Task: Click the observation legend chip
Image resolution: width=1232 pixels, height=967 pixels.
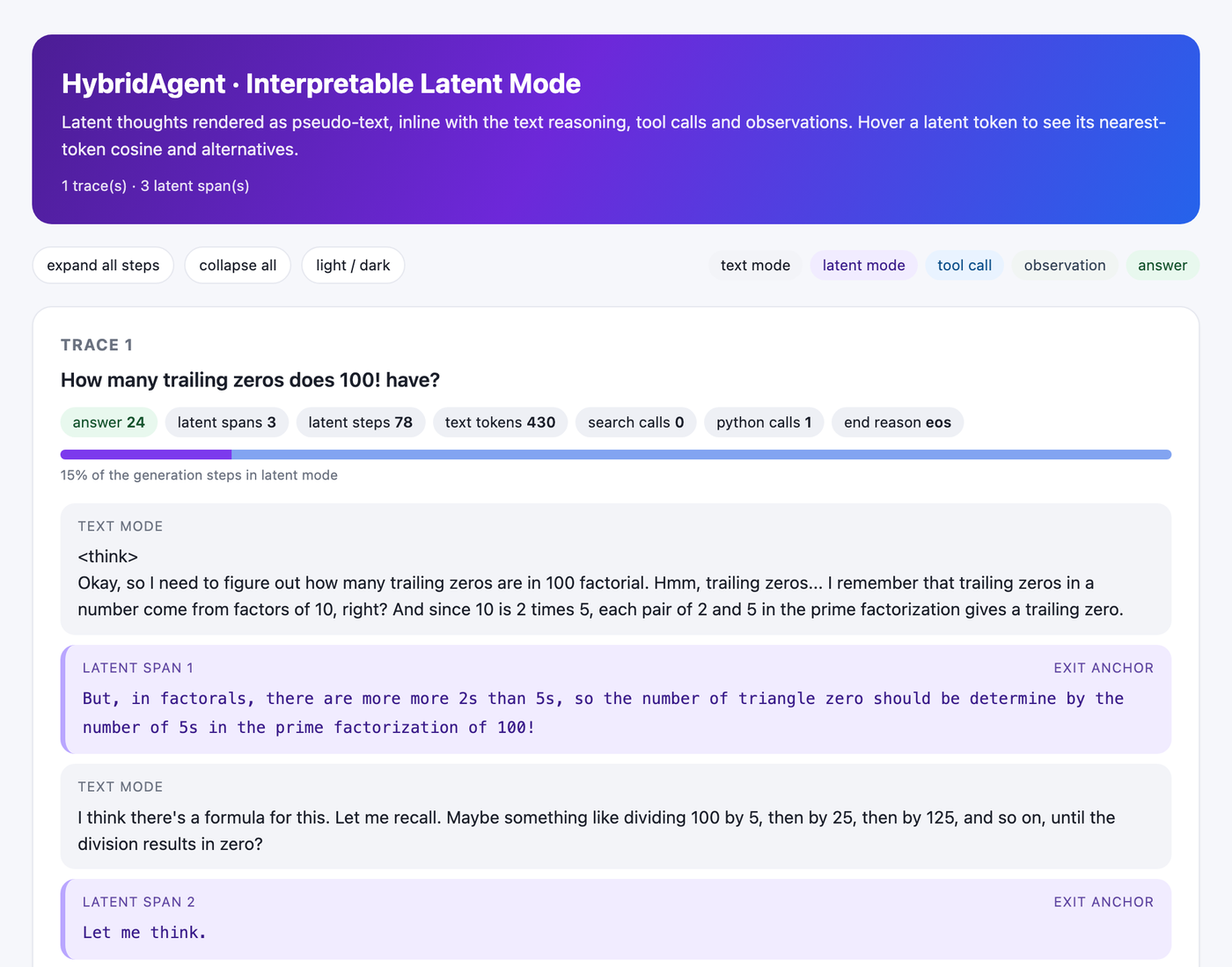Action: point(1065,265)
